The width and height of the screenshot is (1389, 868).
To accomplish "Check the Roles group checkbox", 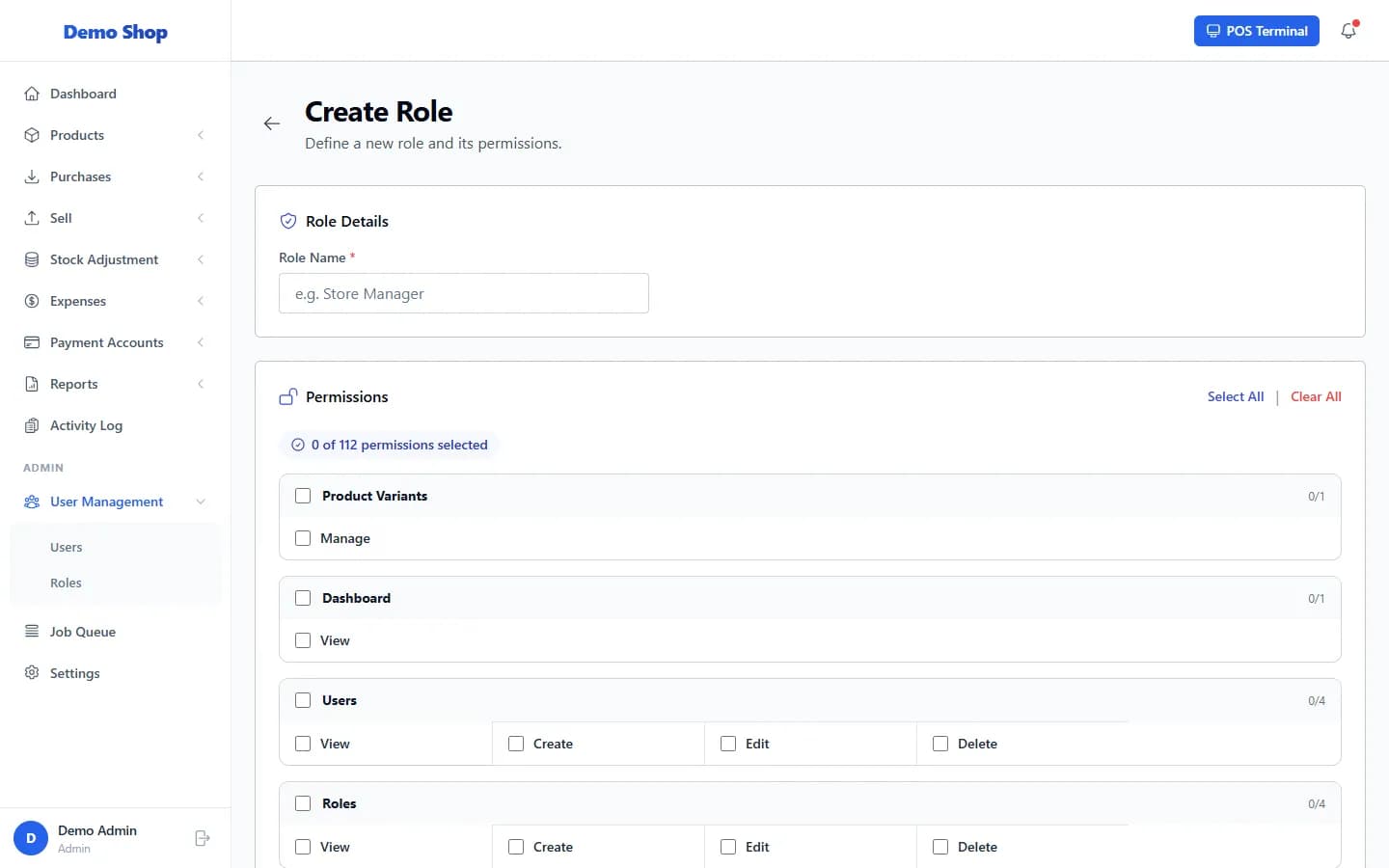I will [x=303, y=803].
